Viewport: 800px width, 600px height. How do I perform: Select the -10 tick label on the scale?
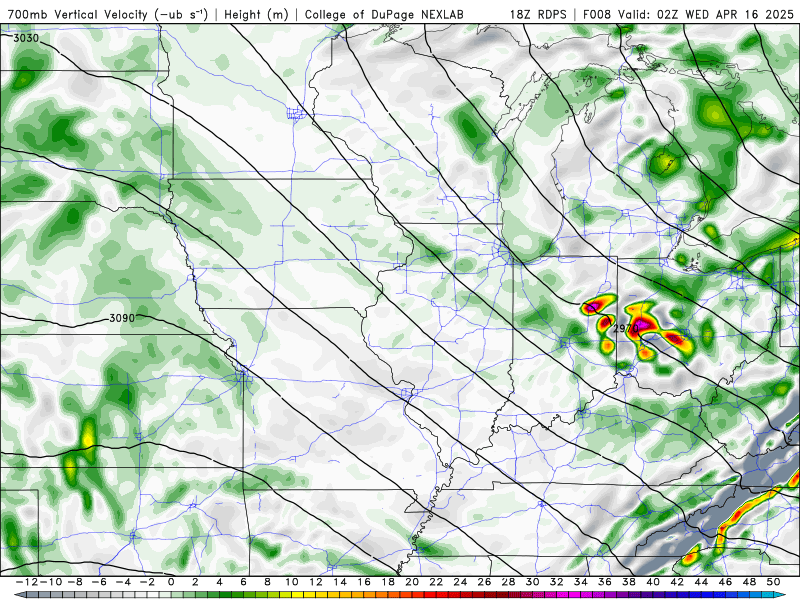[51, 582]
